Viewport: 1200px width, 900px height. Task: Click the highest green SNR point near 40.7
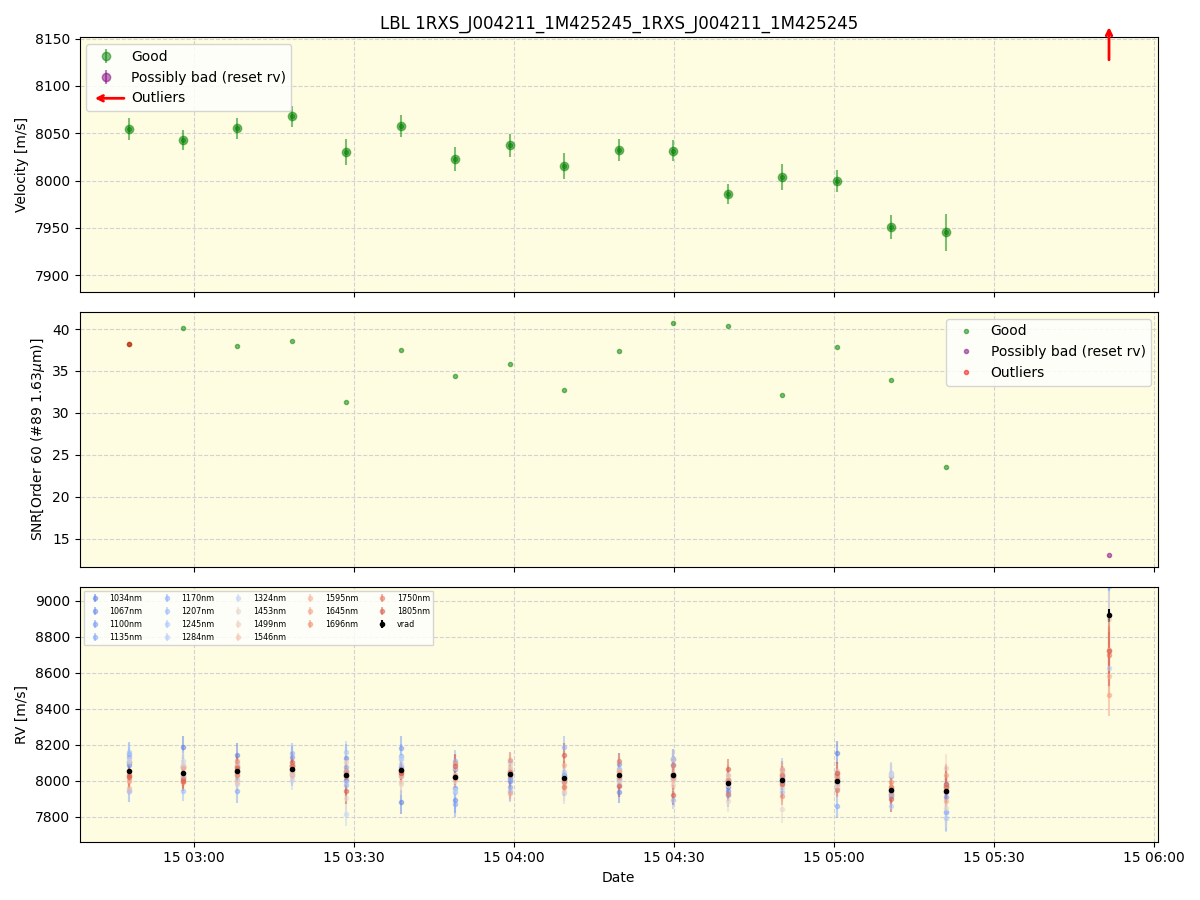pyautogui.click(x=673, y=323)
